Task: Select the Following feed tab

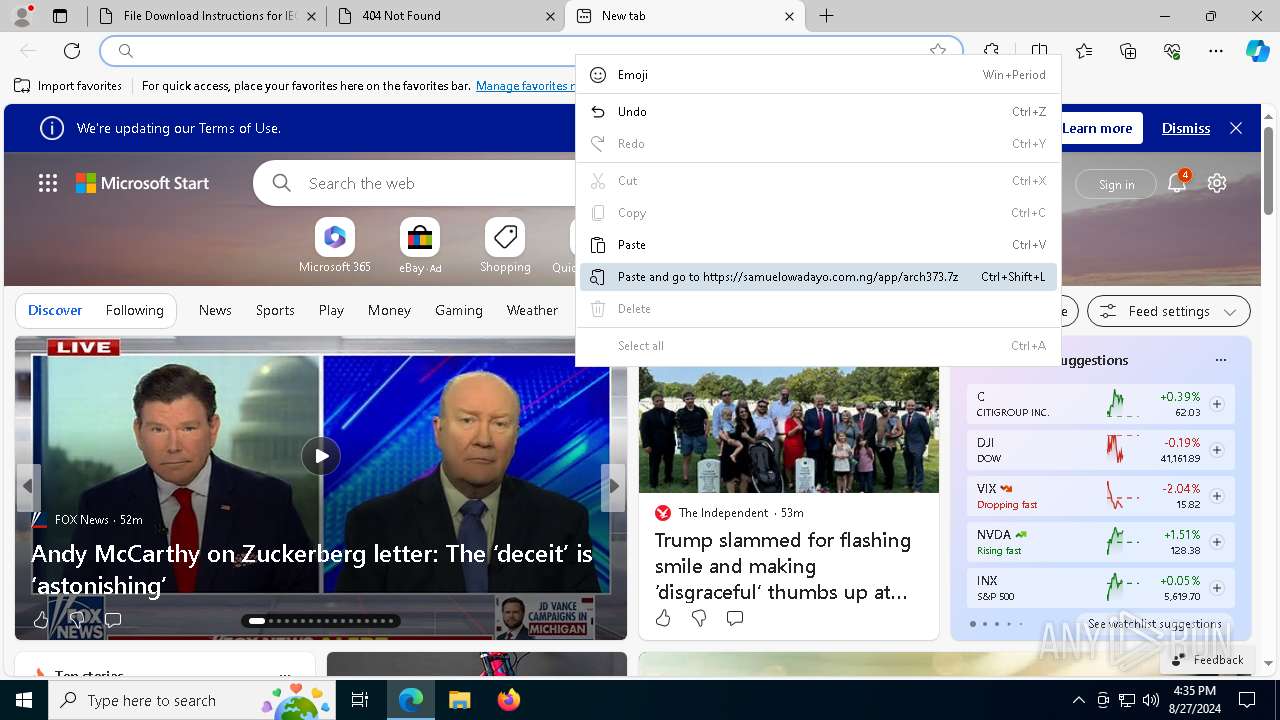Action: click(135, 310)
